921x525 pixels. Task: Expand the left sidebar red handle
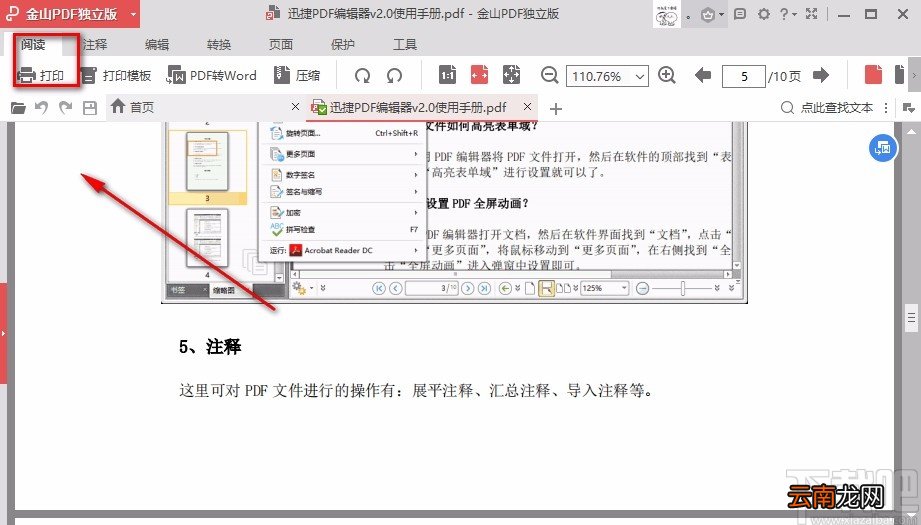point(4,333)
